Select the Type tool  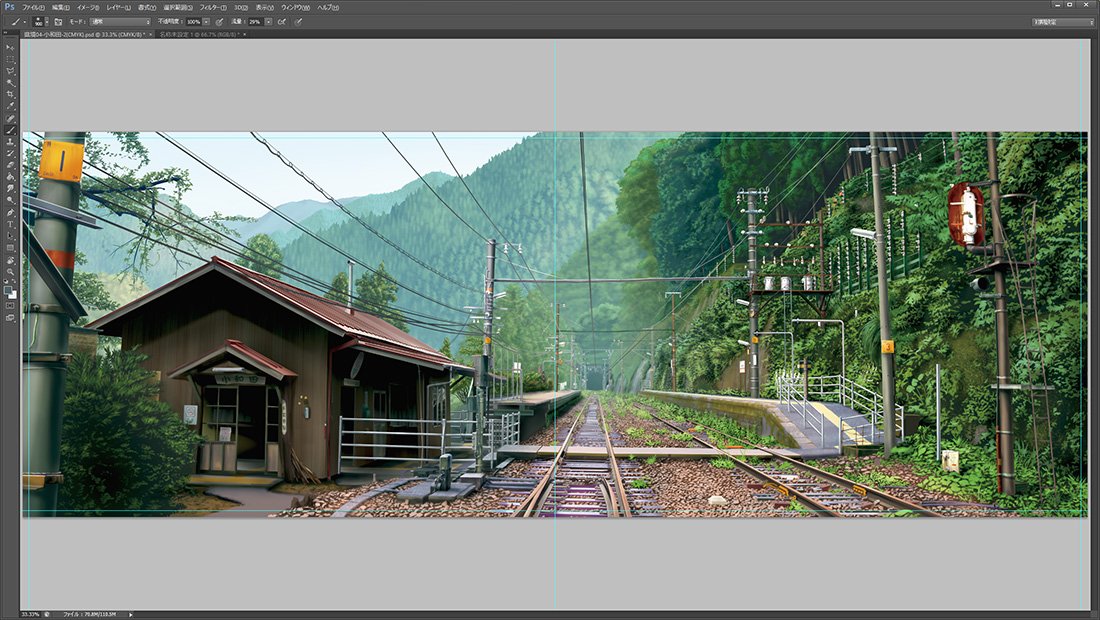(x=10, y=224)
